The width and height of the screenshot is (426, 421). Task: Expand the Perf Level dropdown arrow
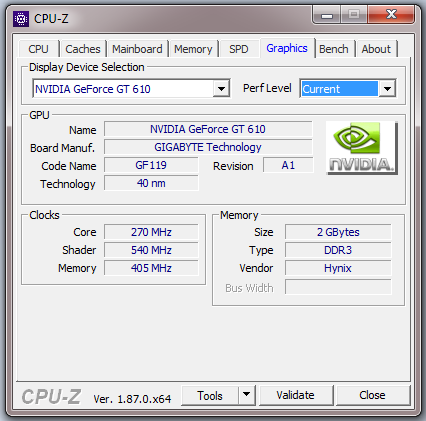(387, 89)
